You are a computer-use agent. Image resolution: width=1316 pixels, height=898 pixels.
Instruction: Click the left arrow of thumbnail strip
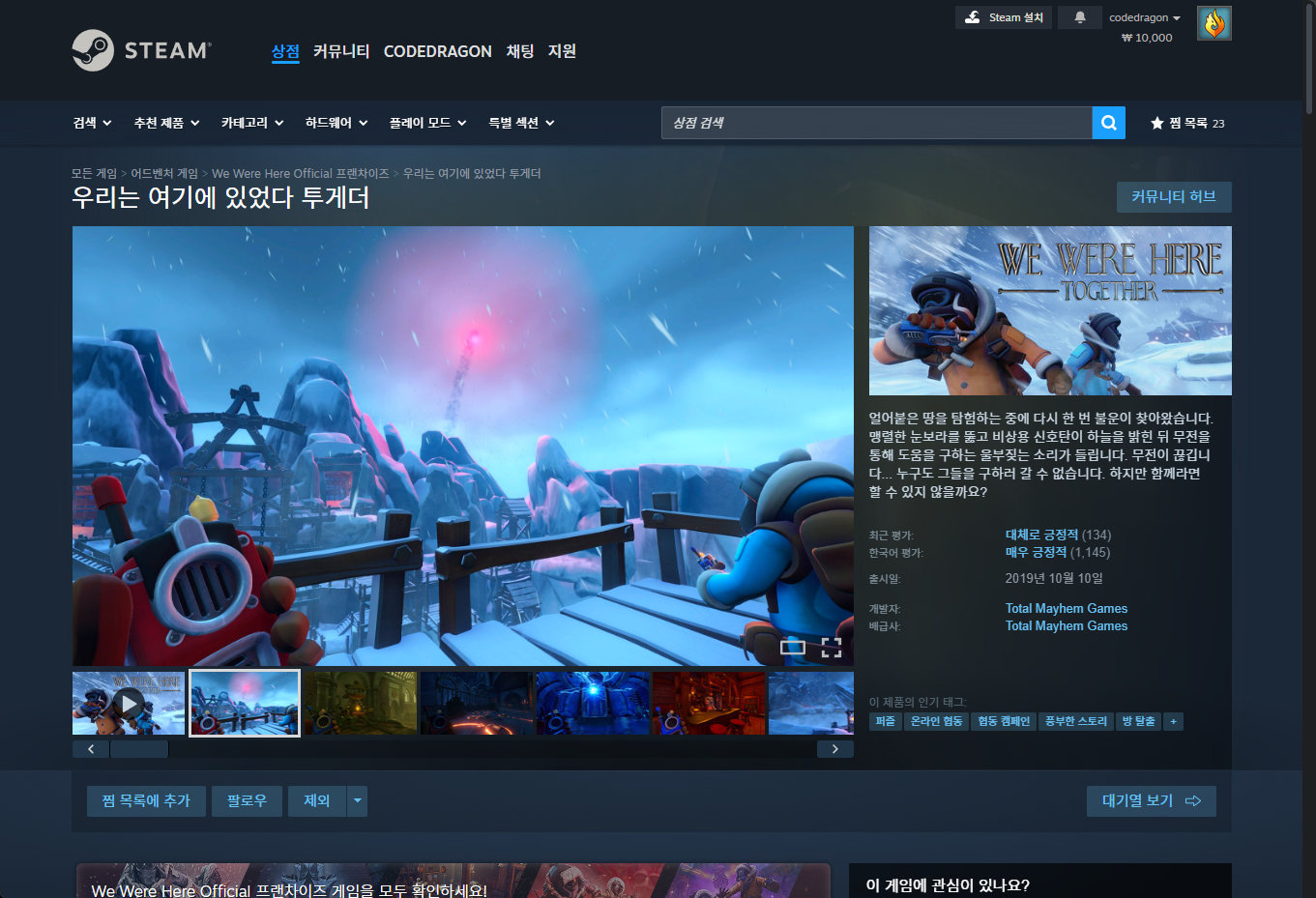pyautogui.click(x=91, y=749)
